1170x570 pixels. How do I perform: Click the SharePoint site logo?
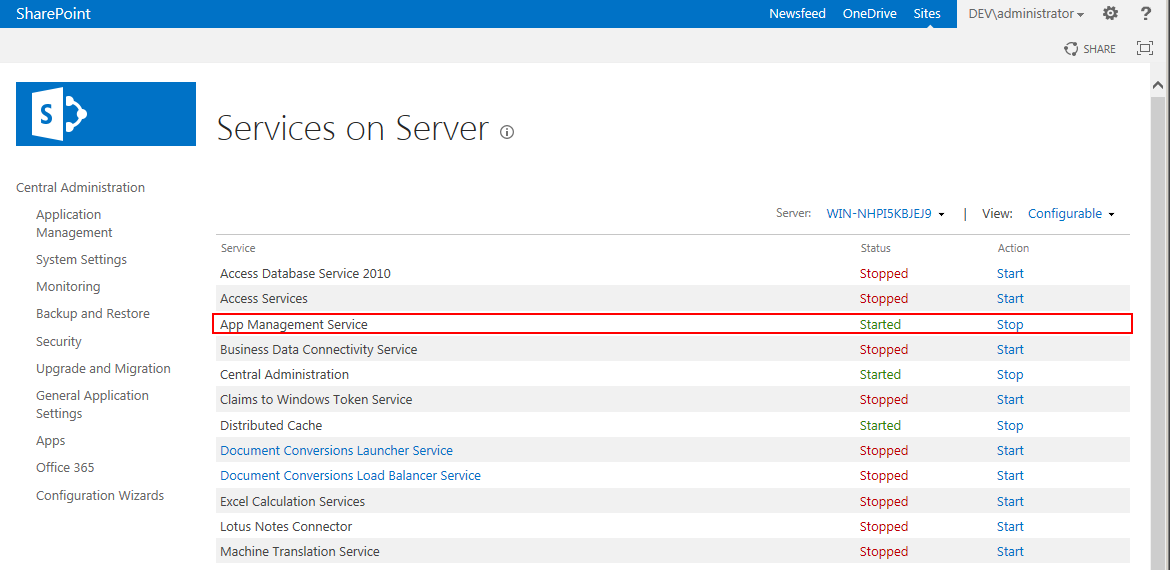coord(106,114)
